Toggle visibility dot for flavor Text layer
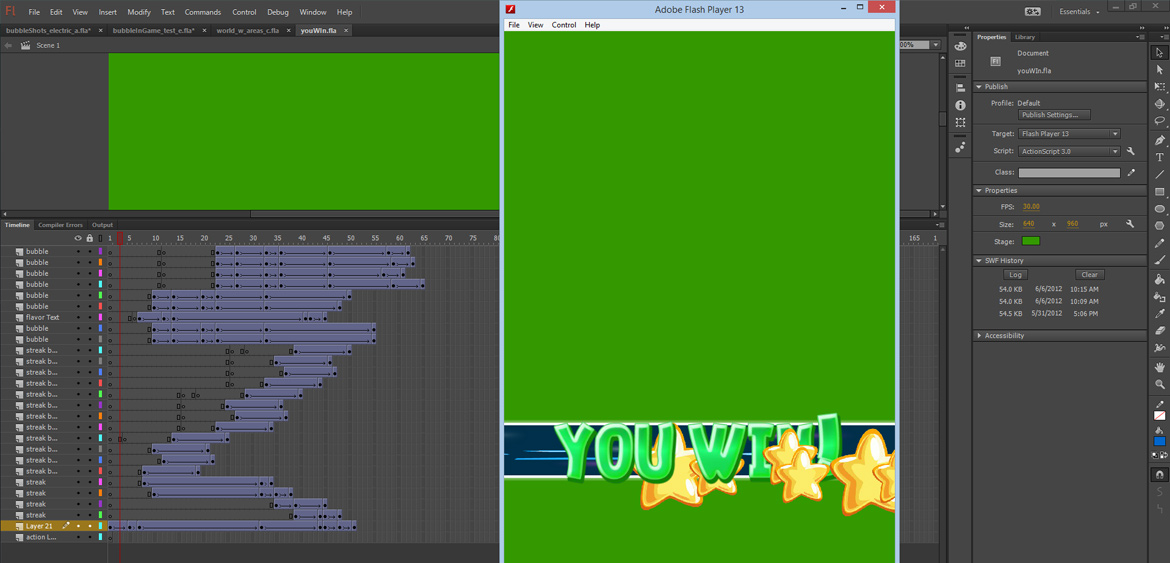 pyautogui.click(x=78, y=318)
